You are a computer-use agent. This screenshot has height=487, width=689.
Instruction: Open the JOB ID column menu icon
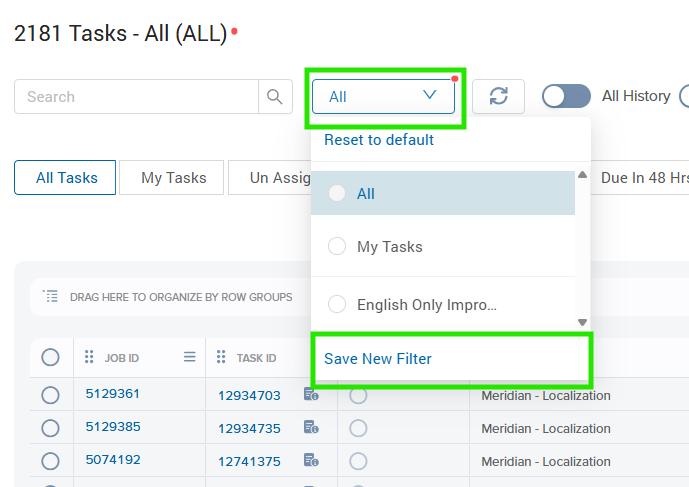tap(189, 357)
